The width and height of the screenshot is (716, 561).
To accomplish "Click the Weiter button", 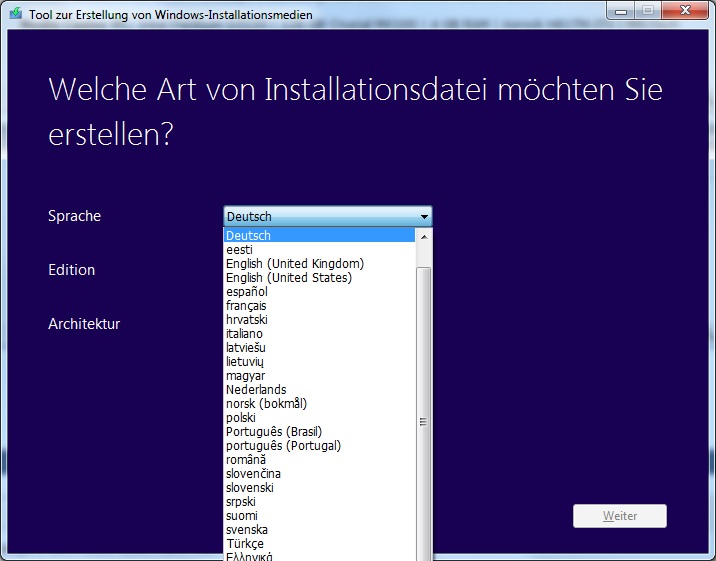I will point(620,516).
